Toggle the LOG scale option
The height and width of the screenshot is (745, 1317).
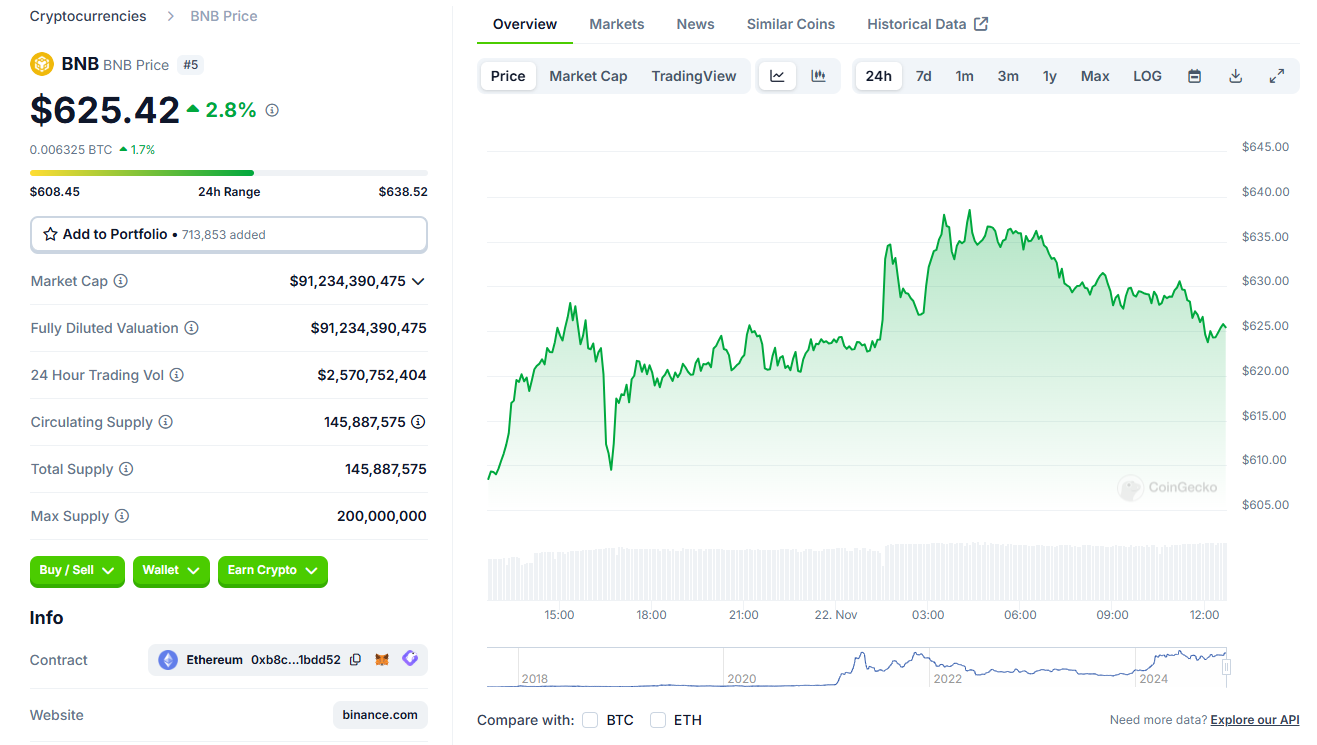(1147, 76)
